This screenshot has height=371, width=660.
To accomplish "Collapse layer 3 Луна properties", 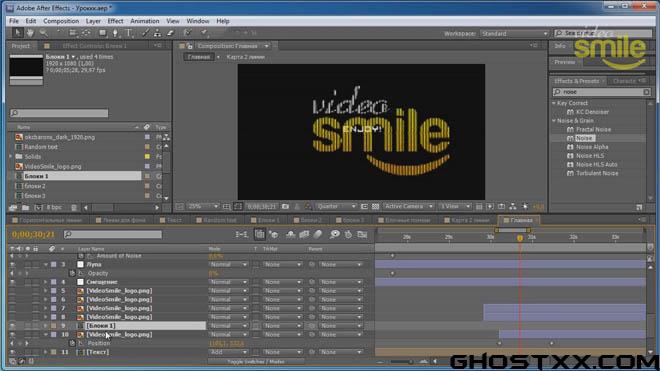I will [45, 264].
